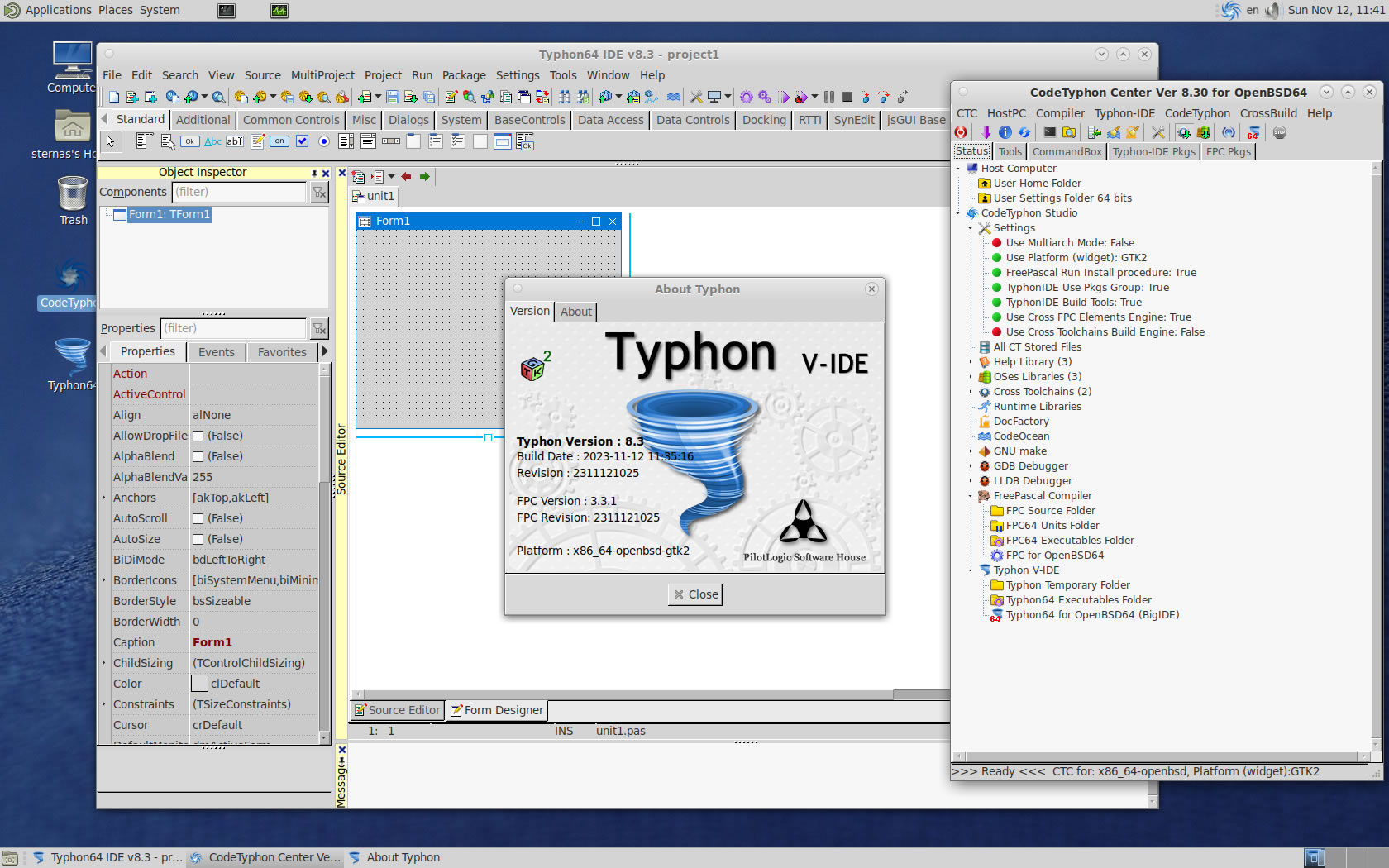Open the CrossBuild menu in CodeTyphon Center
This screenshot has height=868, width=1389.
click(1268, 113)
